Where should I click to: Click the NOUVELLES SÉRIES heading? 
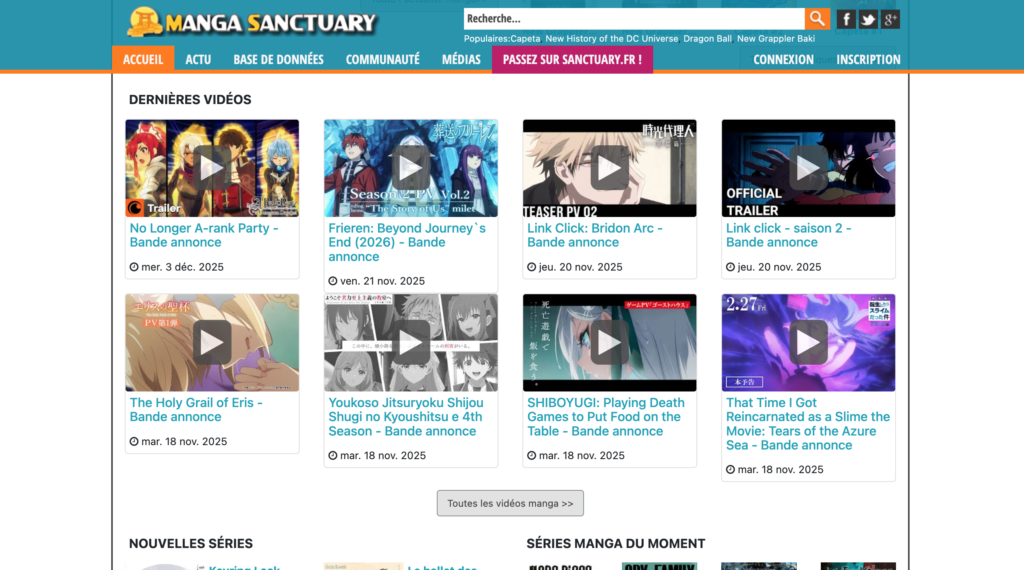point(191,543)
